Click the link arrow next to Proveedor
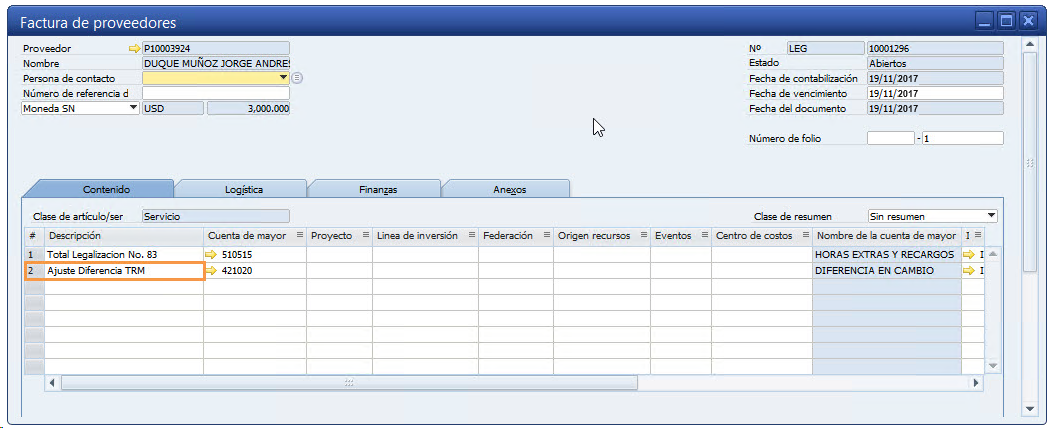1049x428 pixels. pyautogui.click(x=135, y=48)
